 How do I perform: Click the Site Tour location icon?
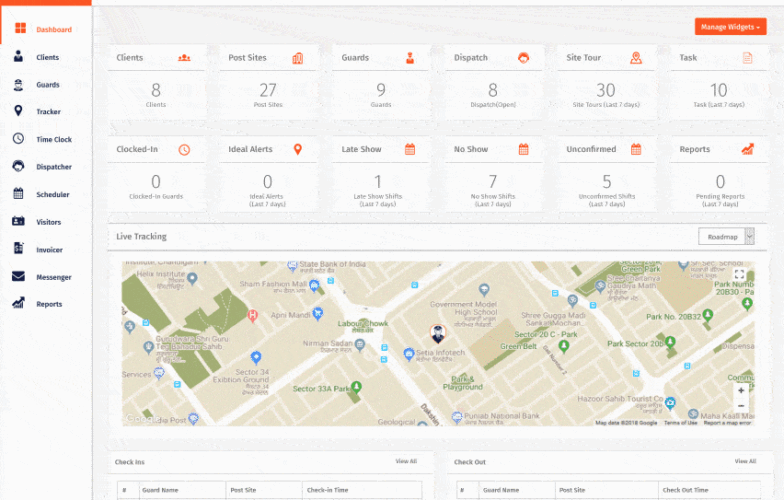636,58
